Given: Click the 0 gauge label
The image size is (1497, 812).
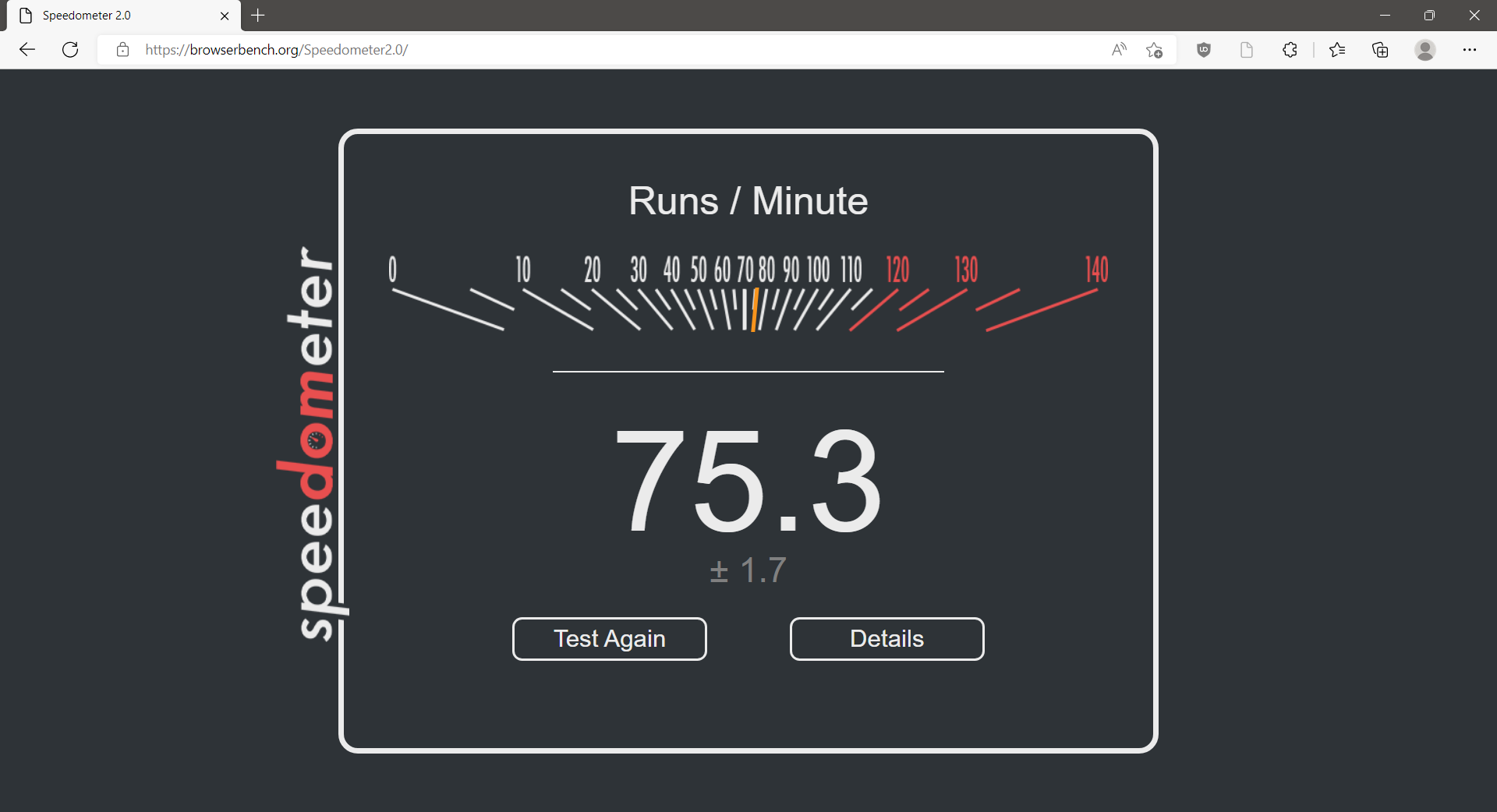Looking at the screenshot, I should (392, 270).
